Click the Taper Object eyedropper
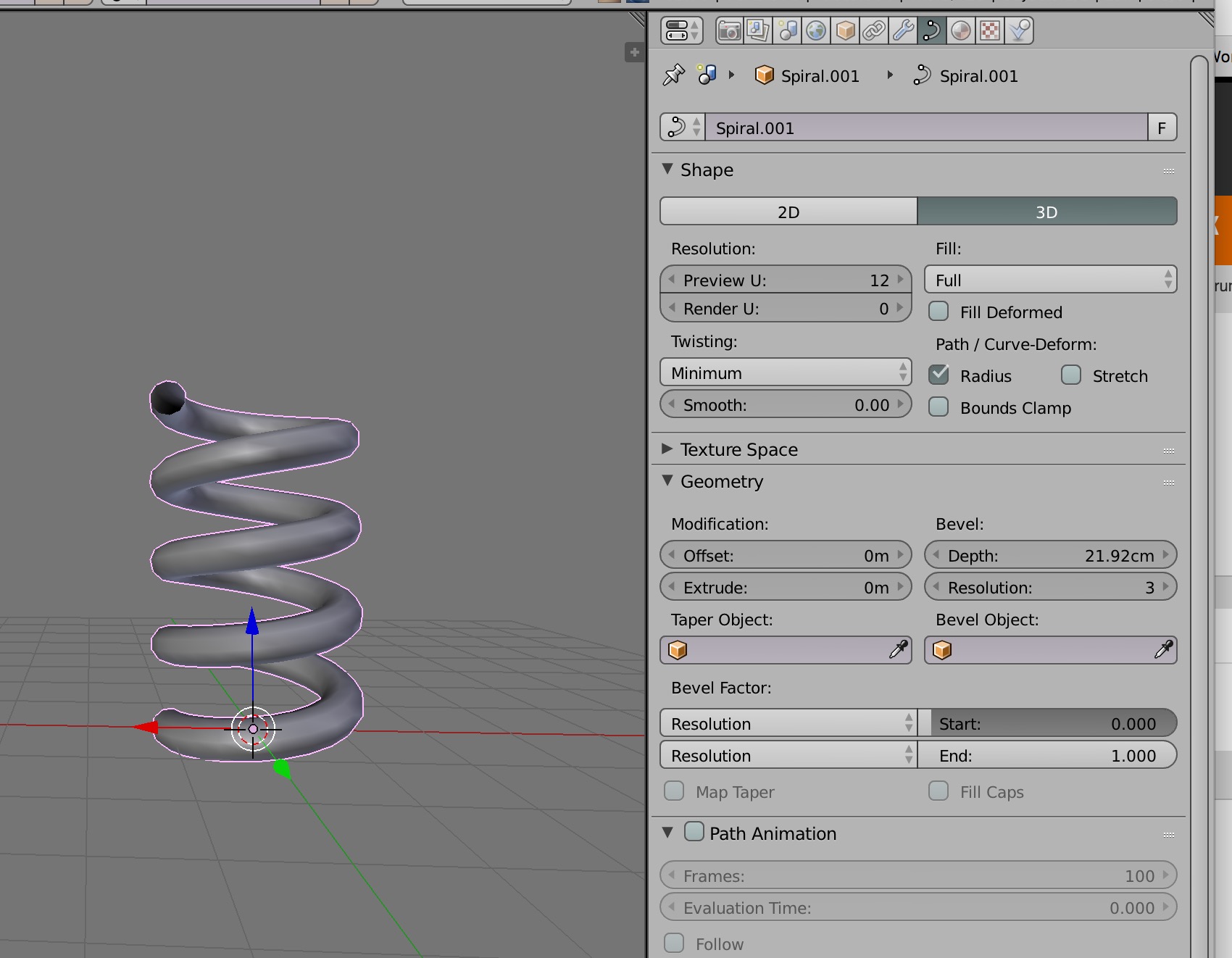 click(x=899, y=650)
